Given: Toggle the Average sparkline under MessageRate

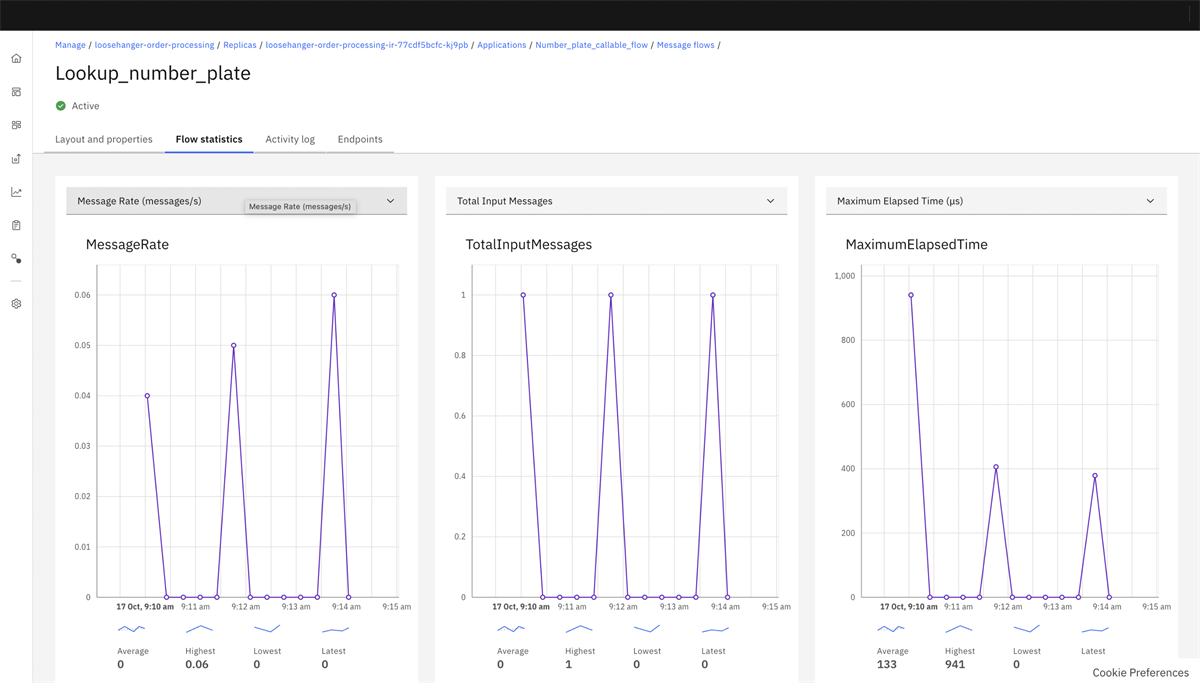Looking at the screenshot, I should pyautogui.click(x=130, y=628).
